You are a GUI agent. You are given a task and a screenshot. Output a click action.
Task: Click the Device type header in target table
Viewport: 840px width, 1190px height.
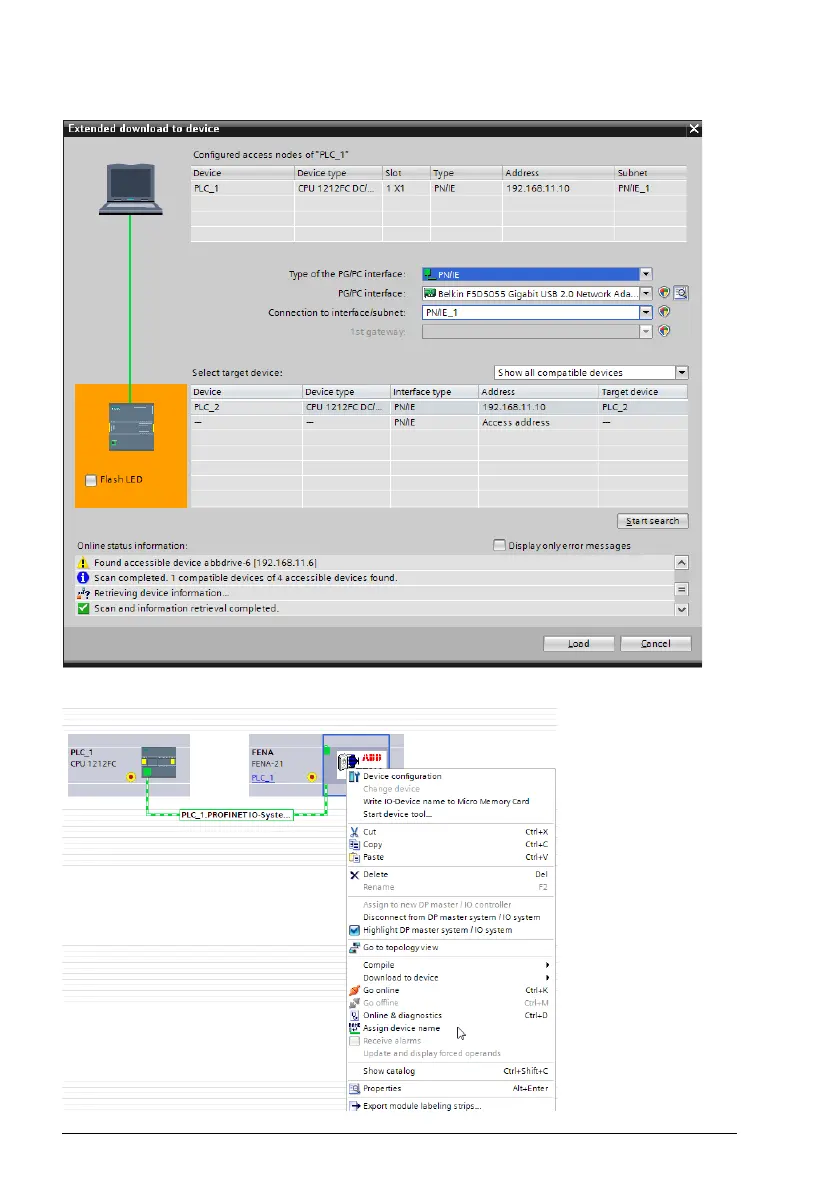tap(346, 392)
